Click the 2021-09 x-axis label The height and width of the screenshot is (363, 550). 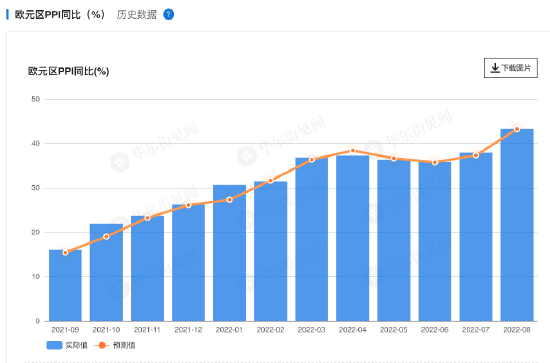click(65, 330)
